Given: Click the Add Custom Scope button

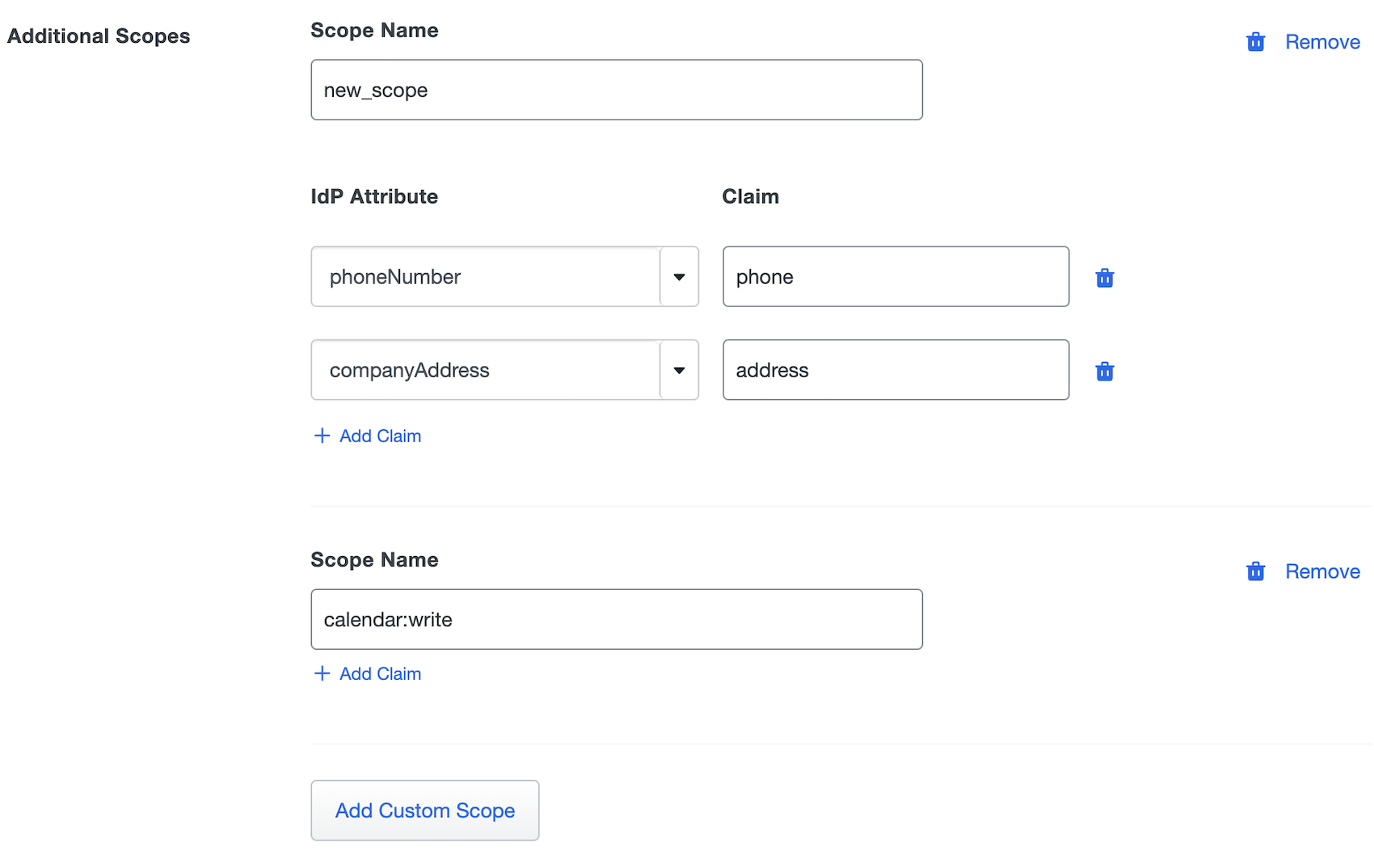Looking at the screenshot, I should 424,810.
